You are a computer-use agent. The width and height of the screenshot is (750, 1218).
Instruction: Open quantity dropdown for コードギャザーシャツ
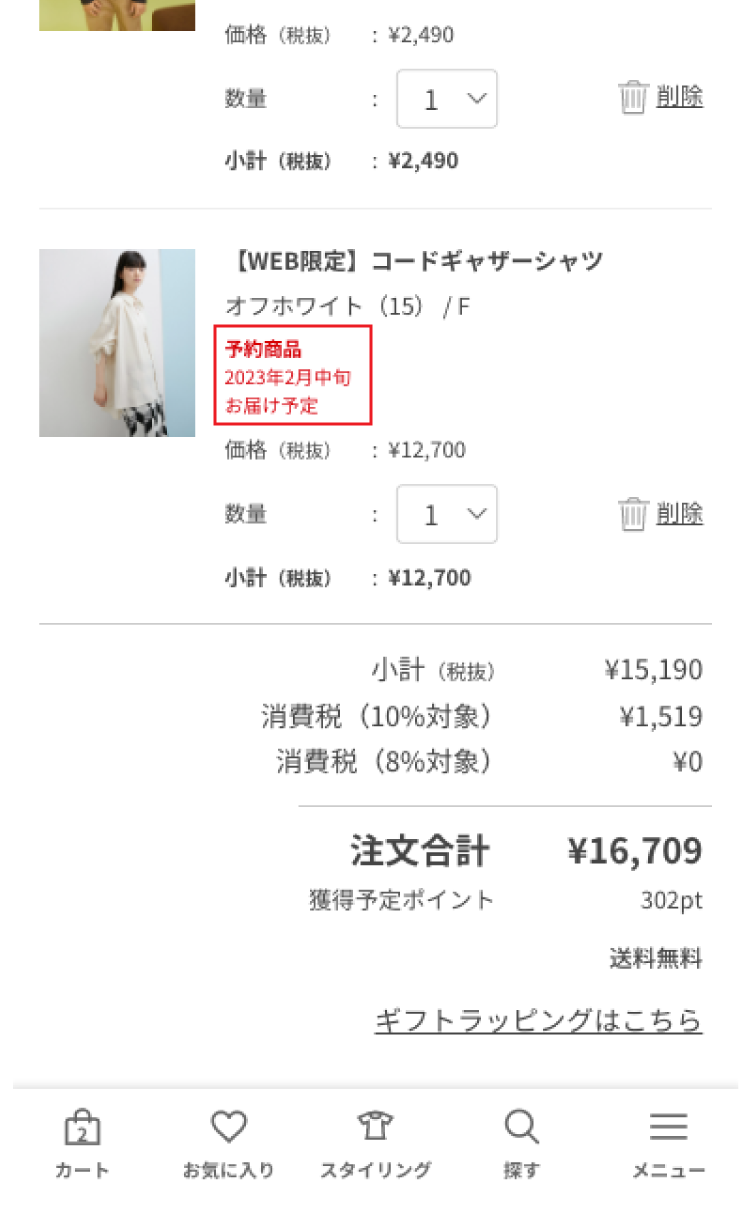coord(447,514)
